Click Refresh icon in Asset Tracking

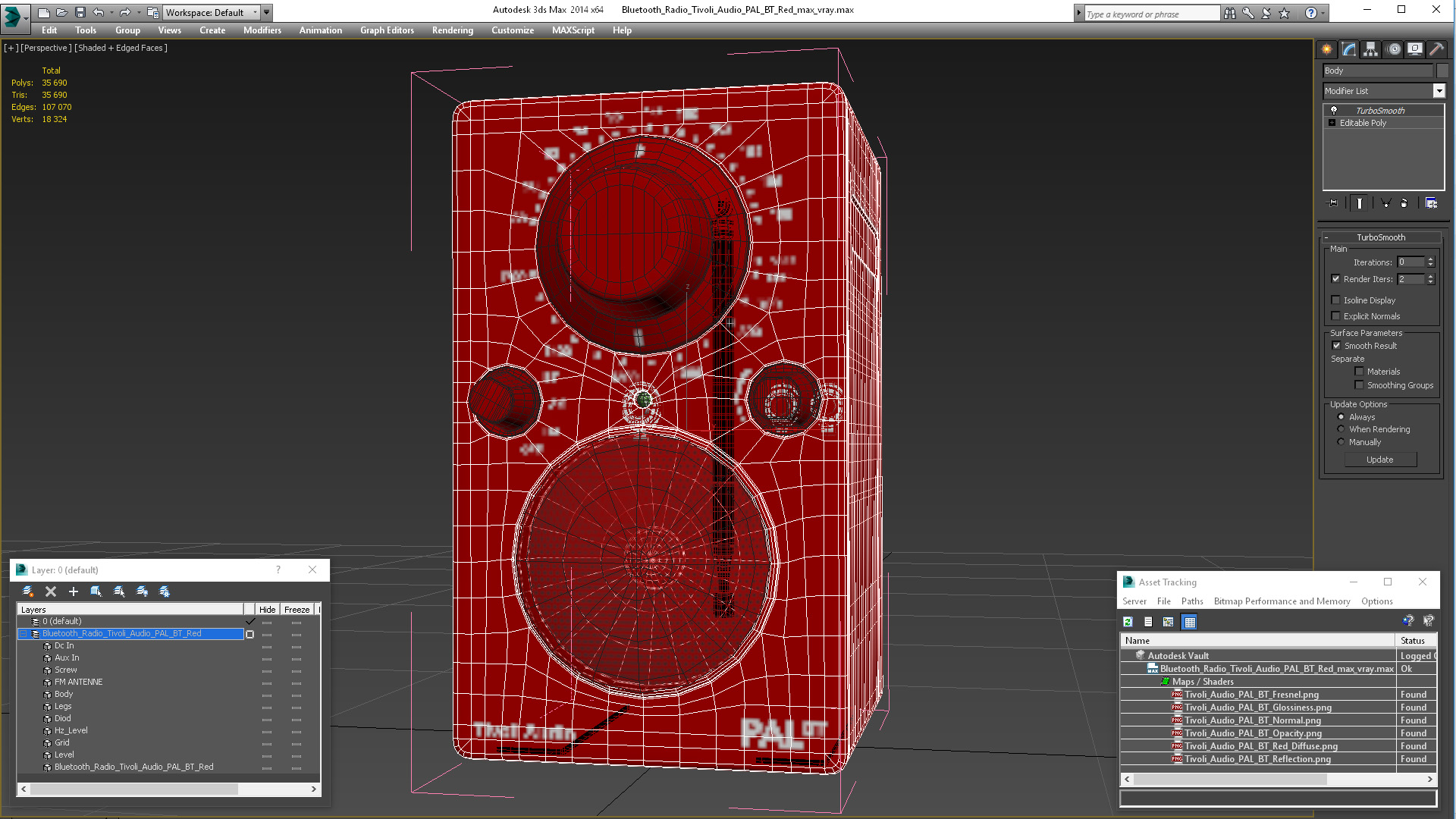pos(1128,622)
